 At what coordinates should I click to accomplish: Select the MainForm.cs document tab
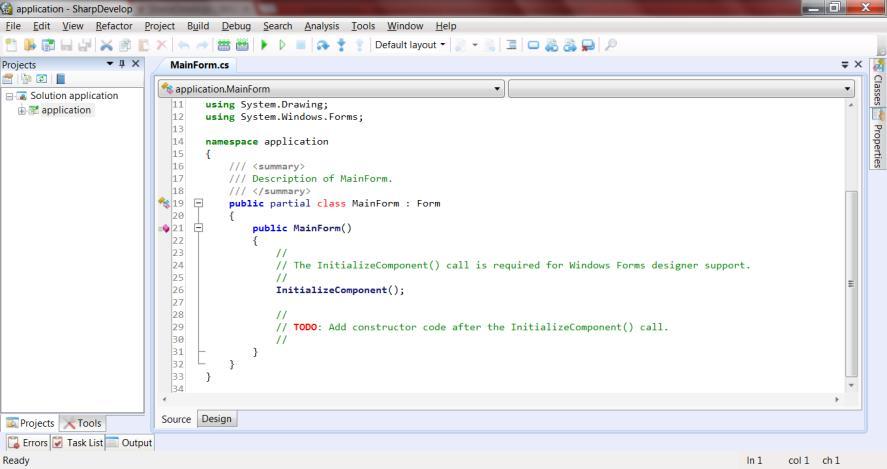[x=199, y=64]
